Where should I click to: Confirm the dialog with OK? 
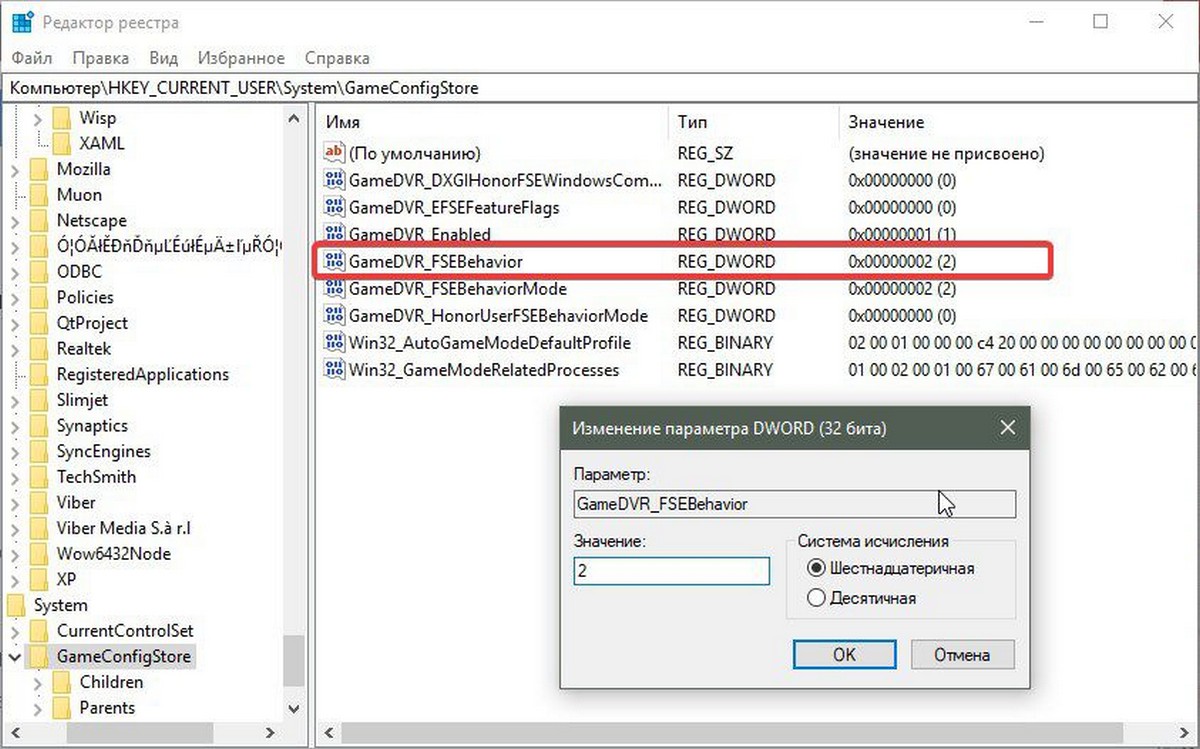point(845,655)
